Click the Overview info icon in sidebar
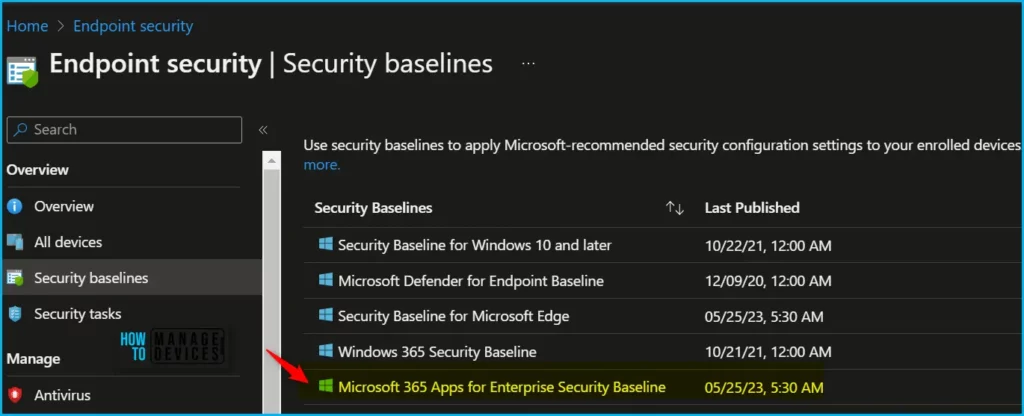Image resolution: width=1024 pixels, height=416 pixels. (15, 206)
